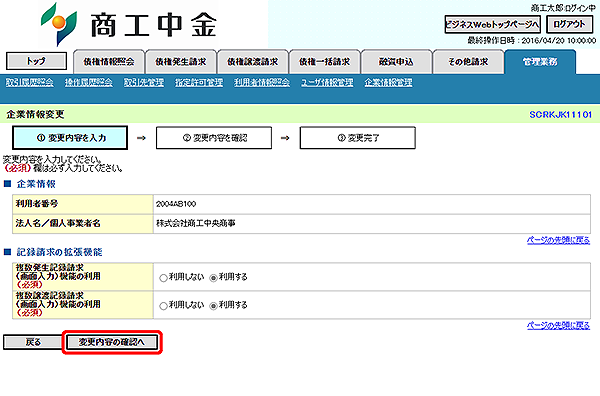
Task: Click the 最終操作日時 timestamp
Action: pos(532,41)
